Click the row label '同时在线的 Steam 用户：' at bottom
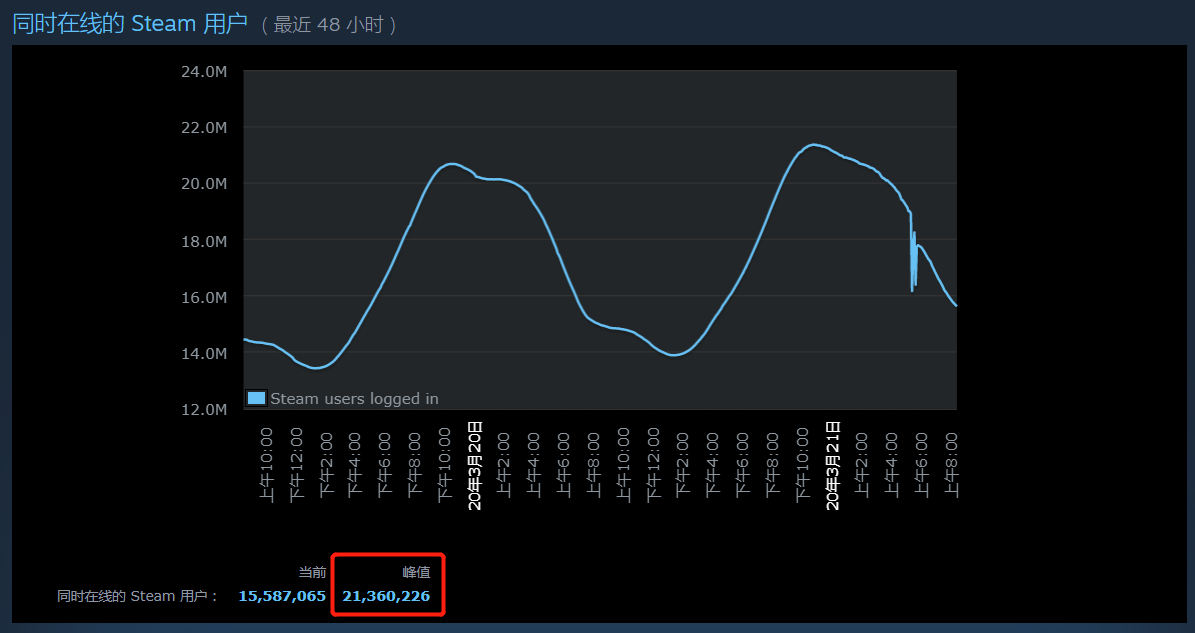 point(139,596)
